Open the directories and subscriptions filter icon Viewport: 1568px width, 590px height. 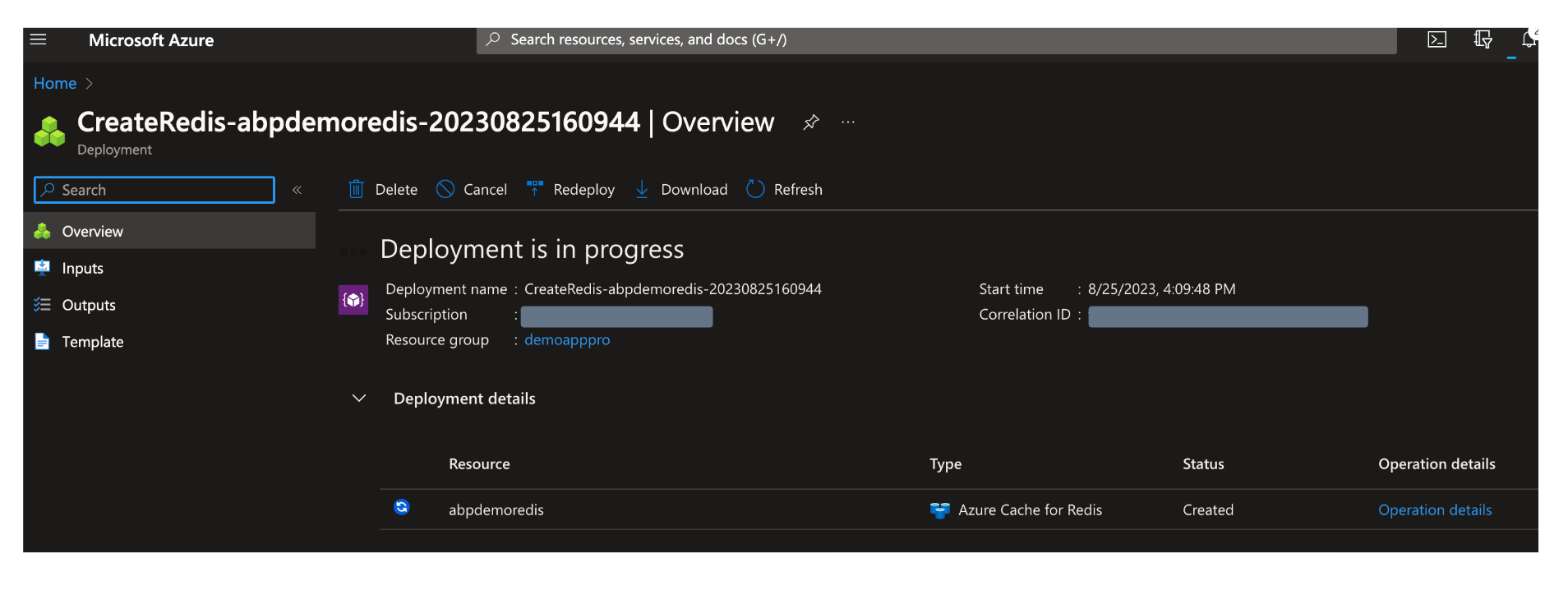pyautogui.click(x=1483, y=39)
